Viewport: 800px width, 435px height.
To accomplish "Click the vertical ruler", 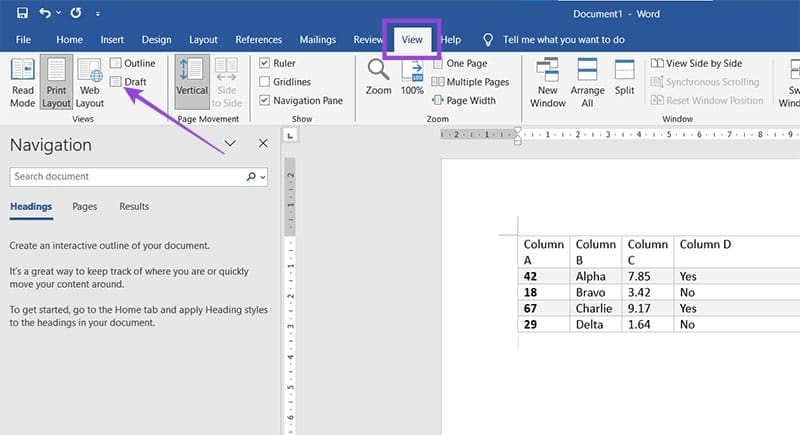I will point(290,296).
